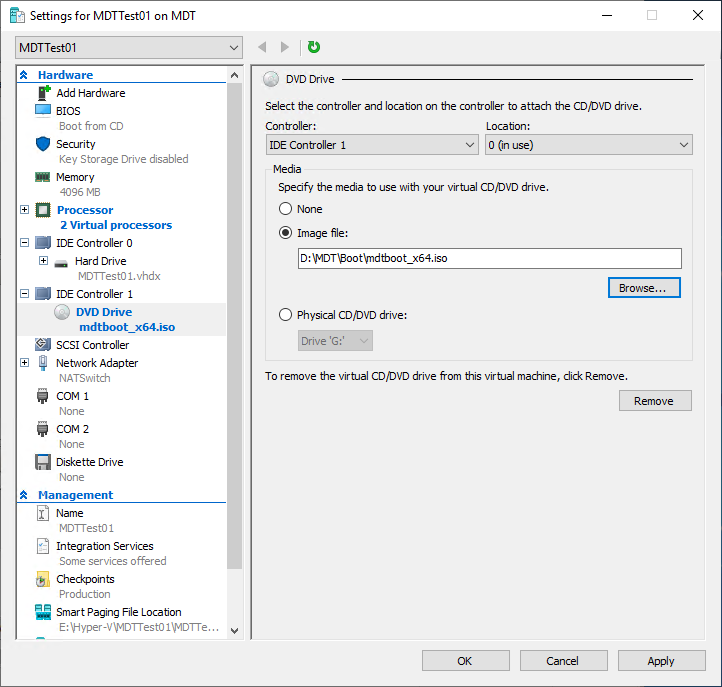This screenshot has height=687, width=722.
Task: Click the COM 2 port icon
Action: [42, 429]
